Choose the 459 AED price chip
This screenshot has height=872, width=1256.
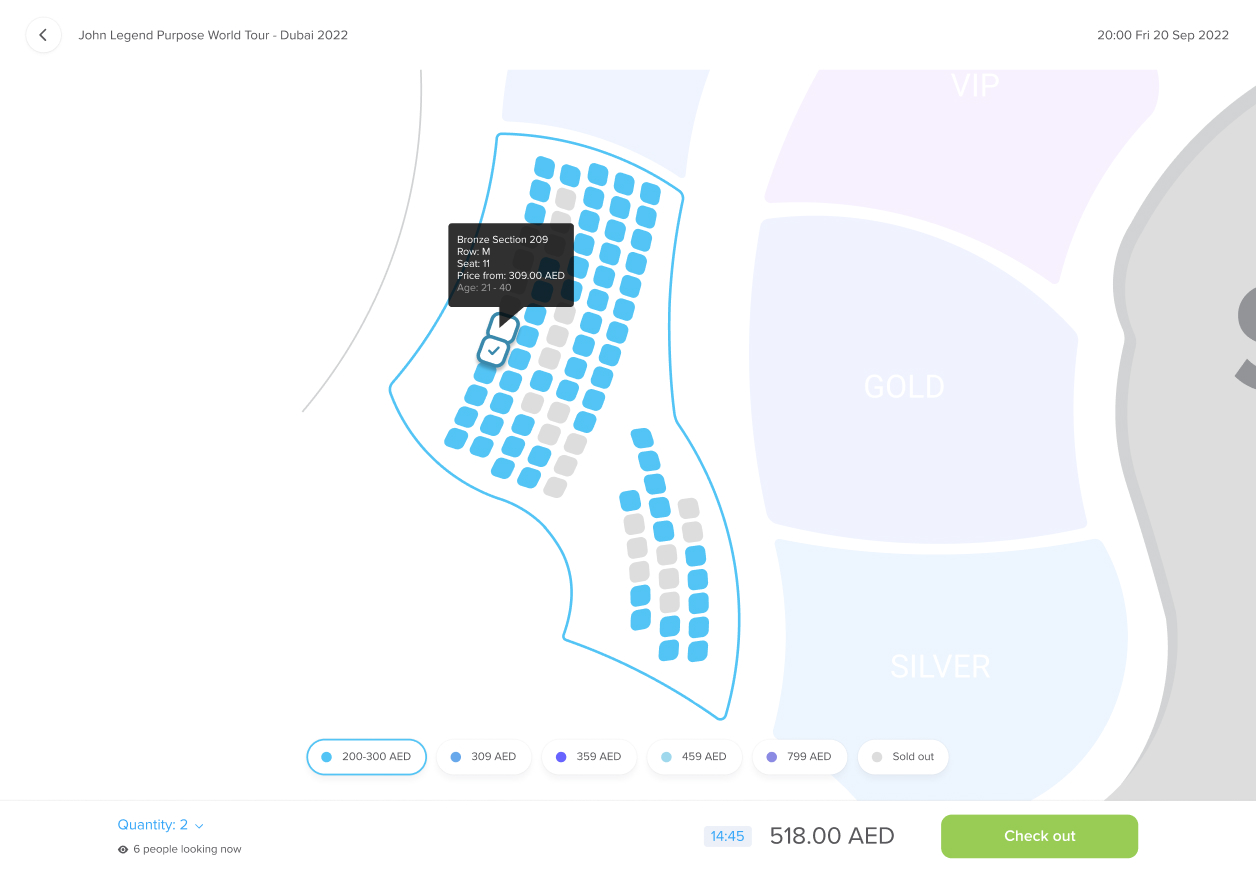pyautogui.click(x=693, y=757)
